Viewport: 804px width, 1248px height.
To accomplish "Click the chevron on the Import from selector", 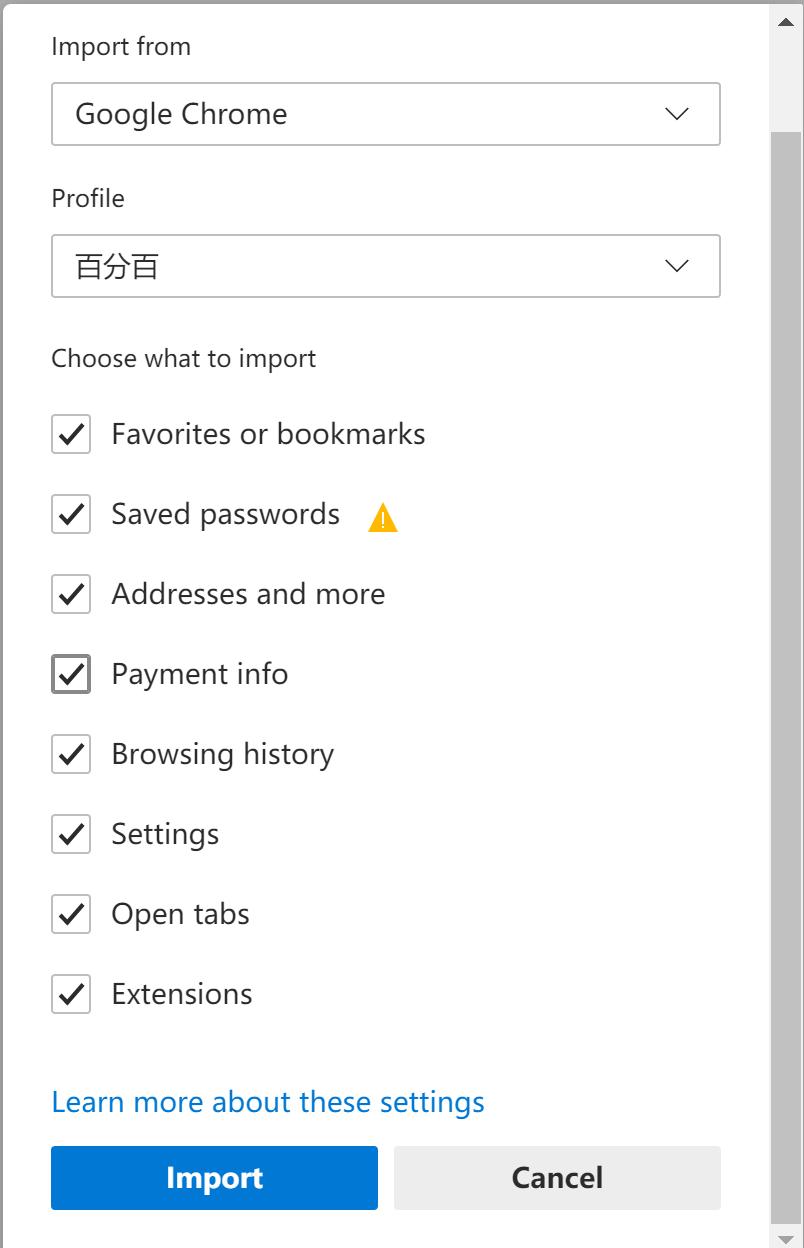I will click(x=677, y=114).
